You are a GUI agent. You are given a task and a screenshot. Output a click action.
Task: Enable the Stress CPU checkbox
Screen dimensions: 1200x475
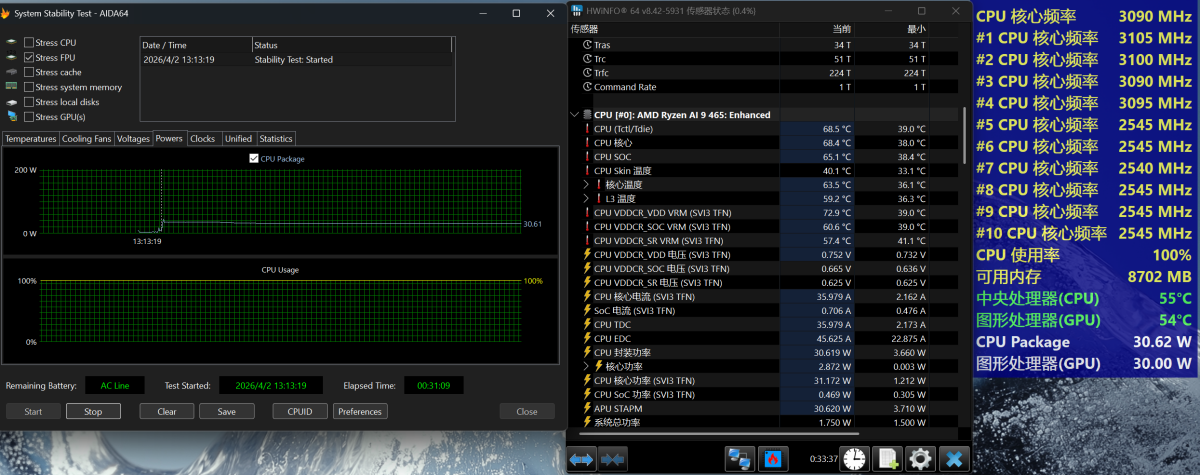(29, 43)
